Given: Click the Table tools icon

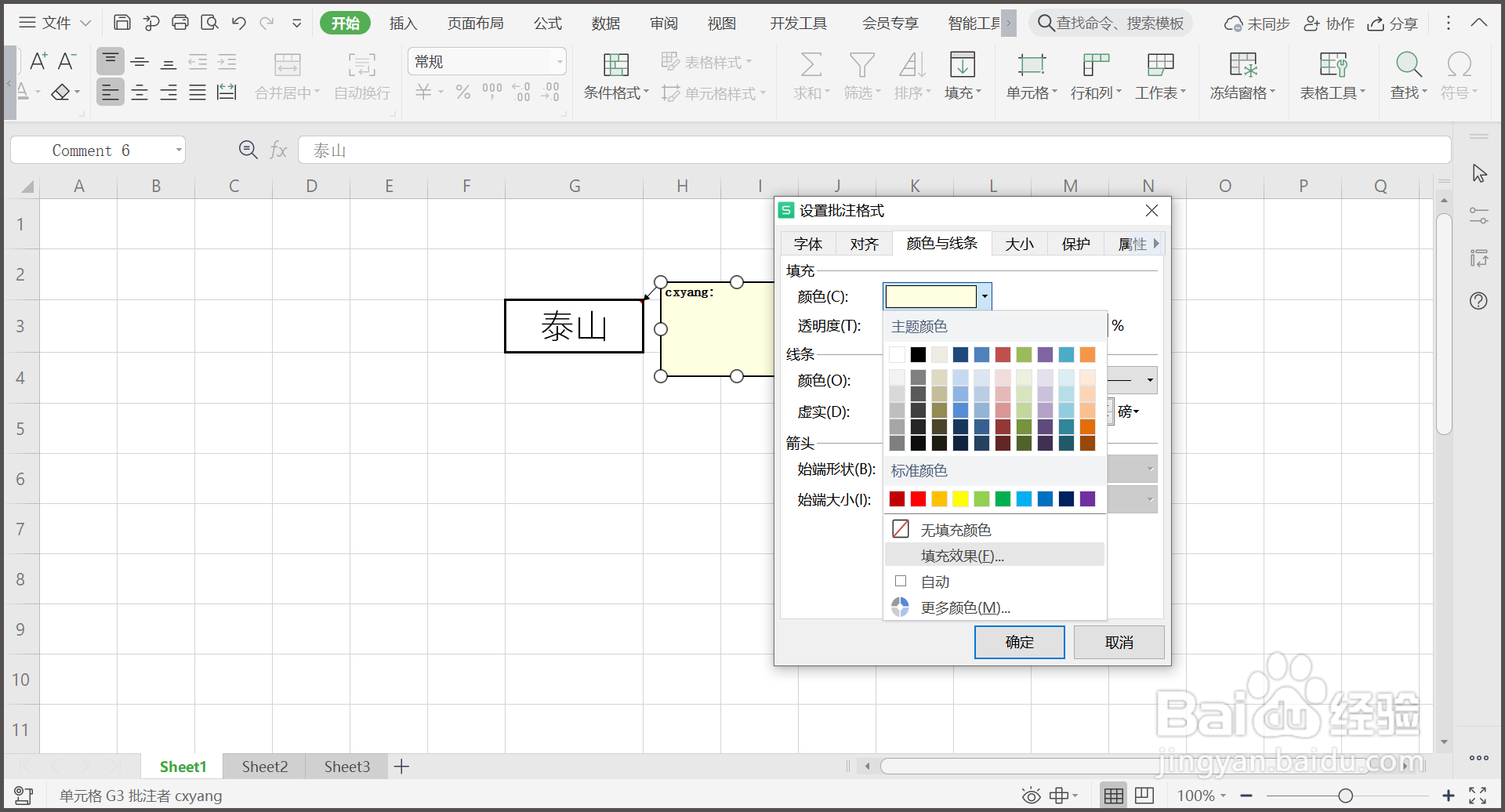Looking at the screenshot, I should (x=1333, y=64).
